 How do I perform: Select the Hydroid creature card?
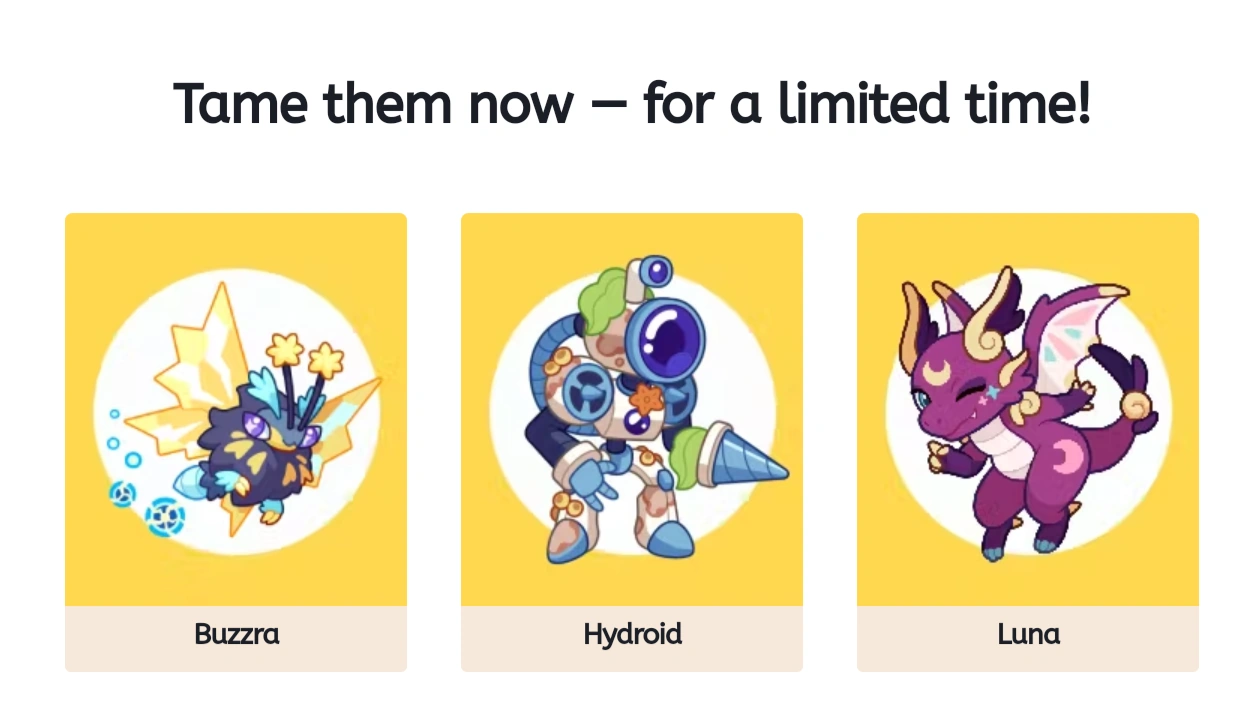coord(631,440)
